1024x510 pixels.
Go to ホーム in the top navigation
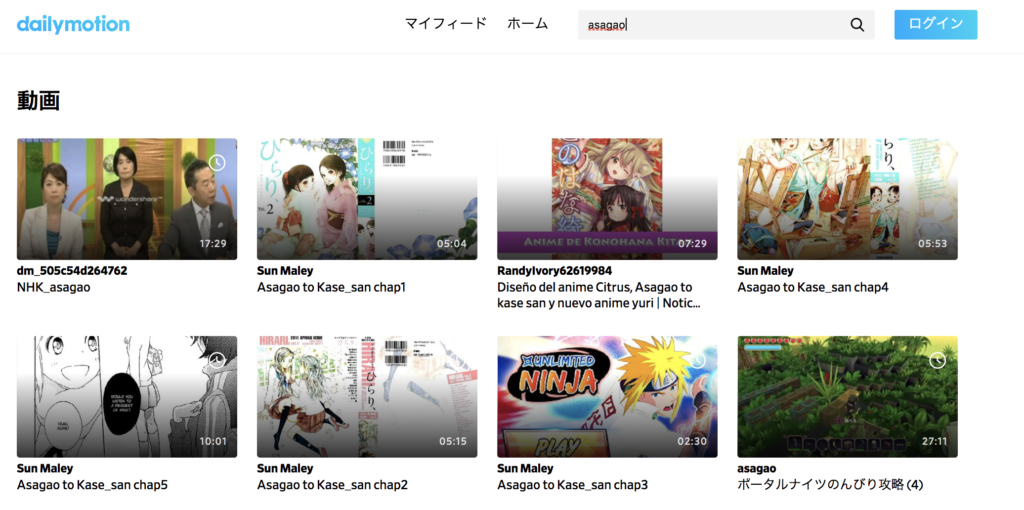[527, 24]
